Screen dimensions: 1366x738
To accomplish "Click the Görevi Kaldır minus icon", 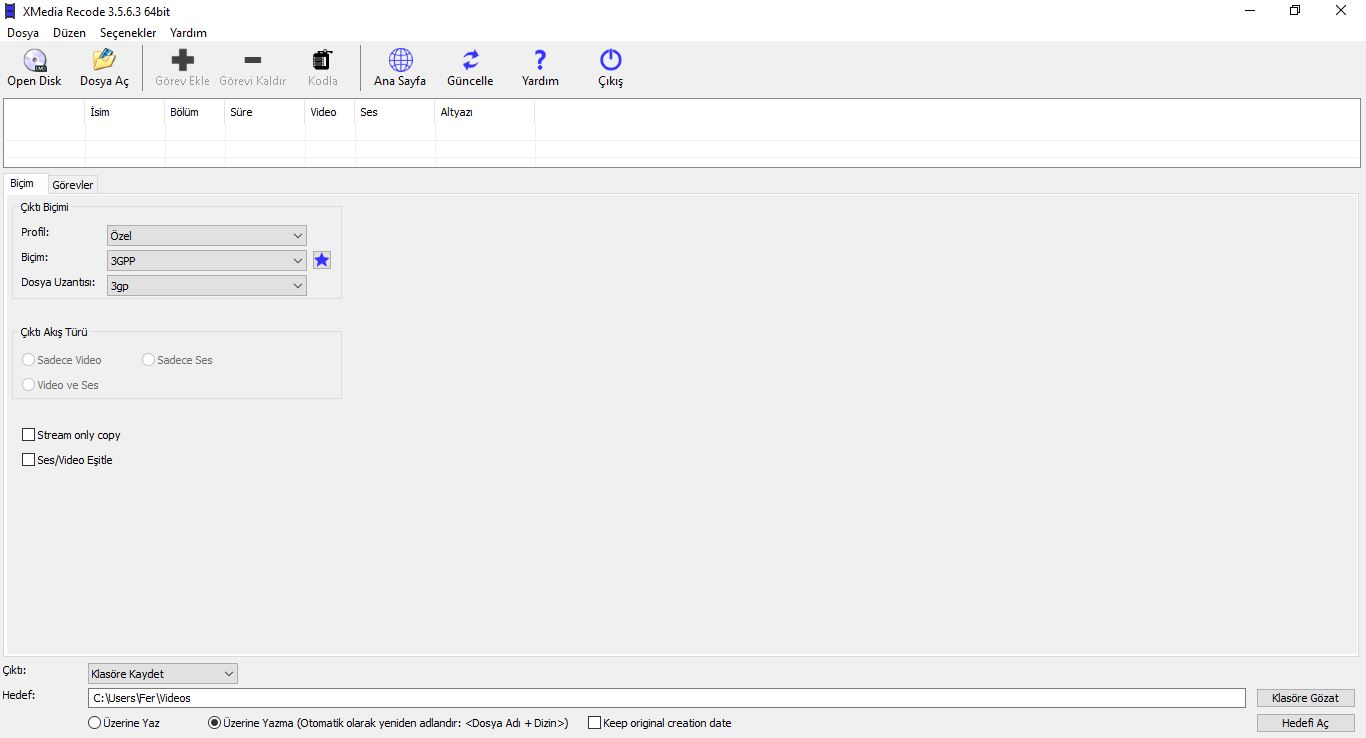I will tap(253, 61).
